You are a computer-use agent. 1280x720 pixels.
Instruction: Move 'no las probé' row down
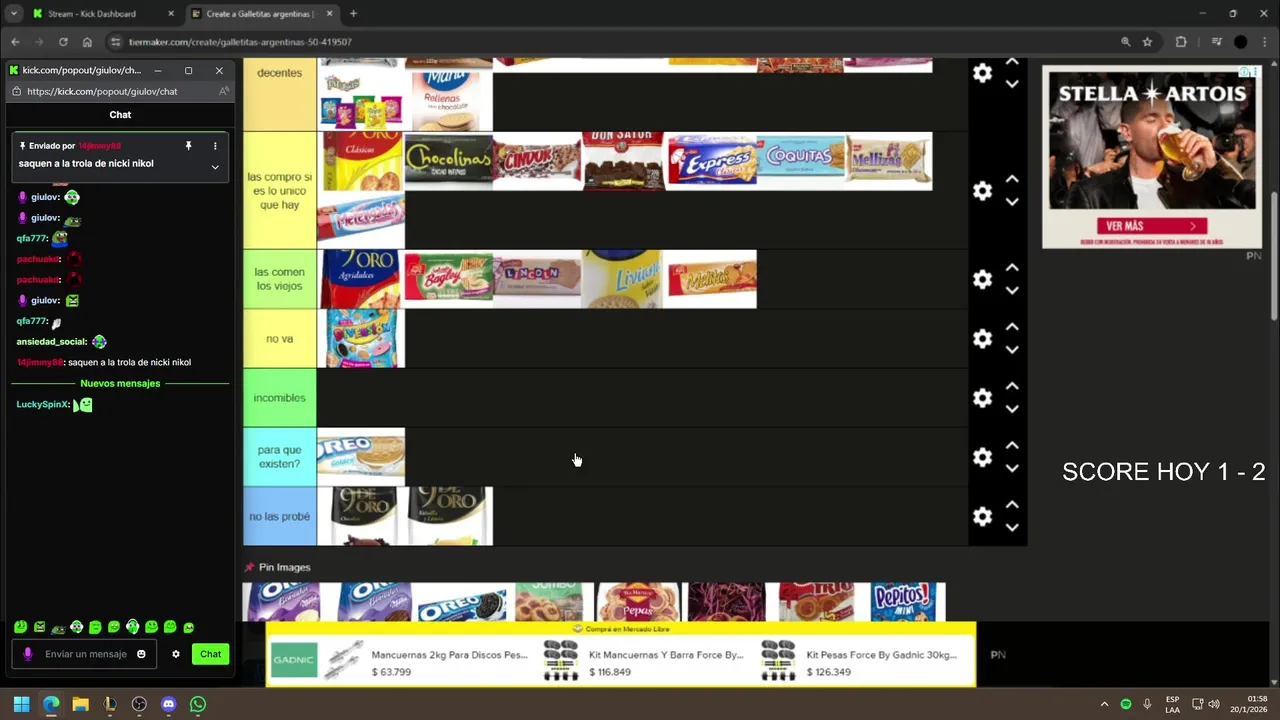click(1012, 527)
